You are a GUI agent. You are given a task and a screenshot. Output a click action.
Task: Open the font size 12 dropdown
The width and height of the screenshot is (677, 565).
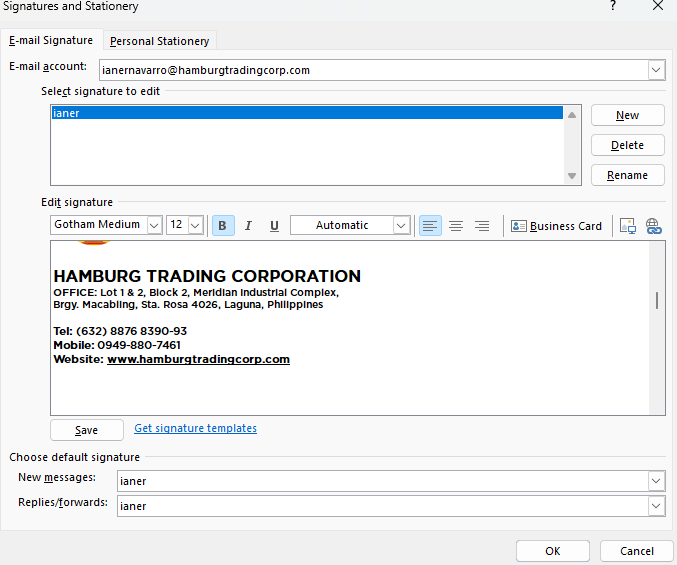(x=195, y=225)
